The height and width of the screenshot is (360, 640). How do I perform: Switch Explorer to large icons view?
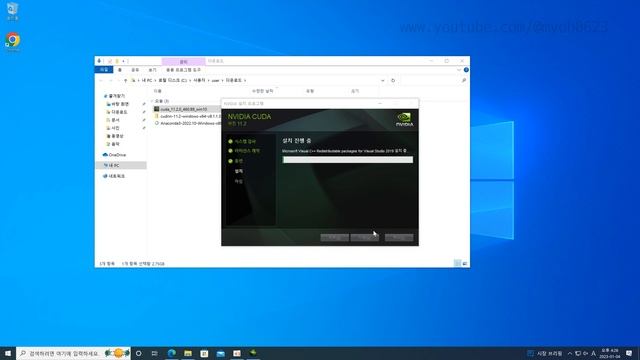point(464,264)
